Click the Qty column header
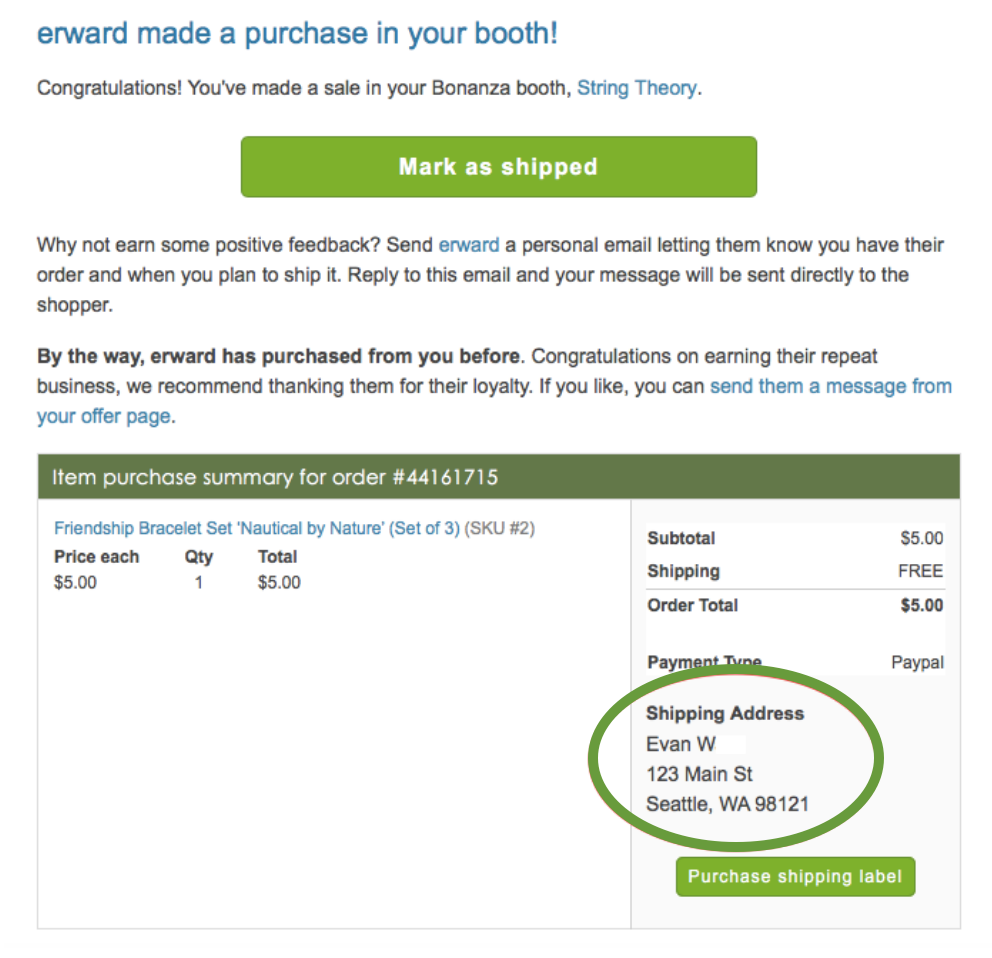 coord(199,557)
